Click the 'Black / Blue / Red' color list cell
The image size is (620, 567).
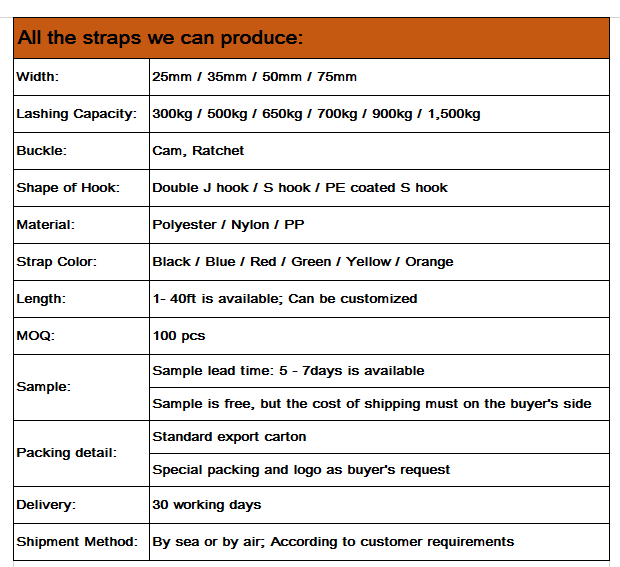[379, 262]
